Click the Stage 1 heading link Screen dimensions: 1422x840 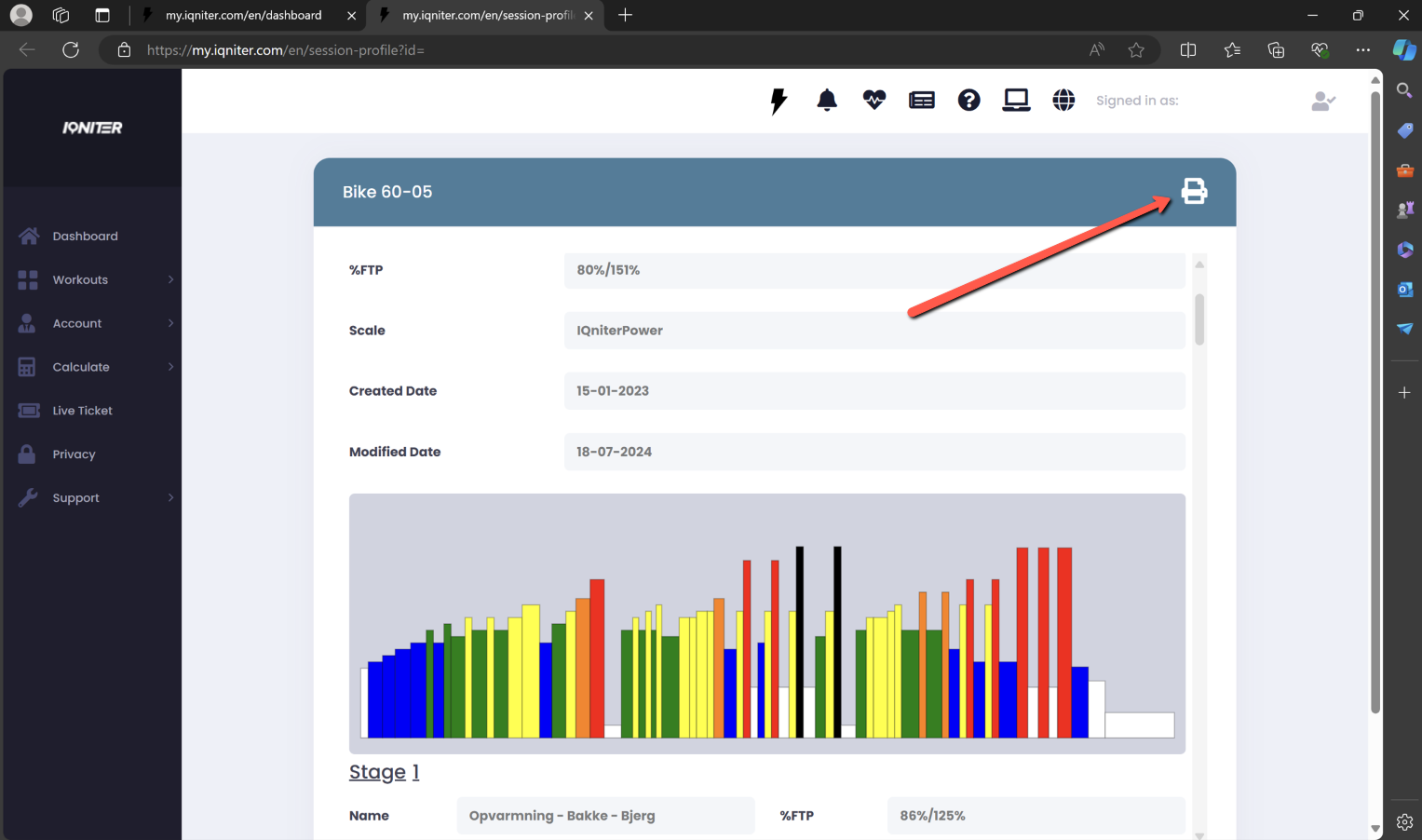pos(384,772)
